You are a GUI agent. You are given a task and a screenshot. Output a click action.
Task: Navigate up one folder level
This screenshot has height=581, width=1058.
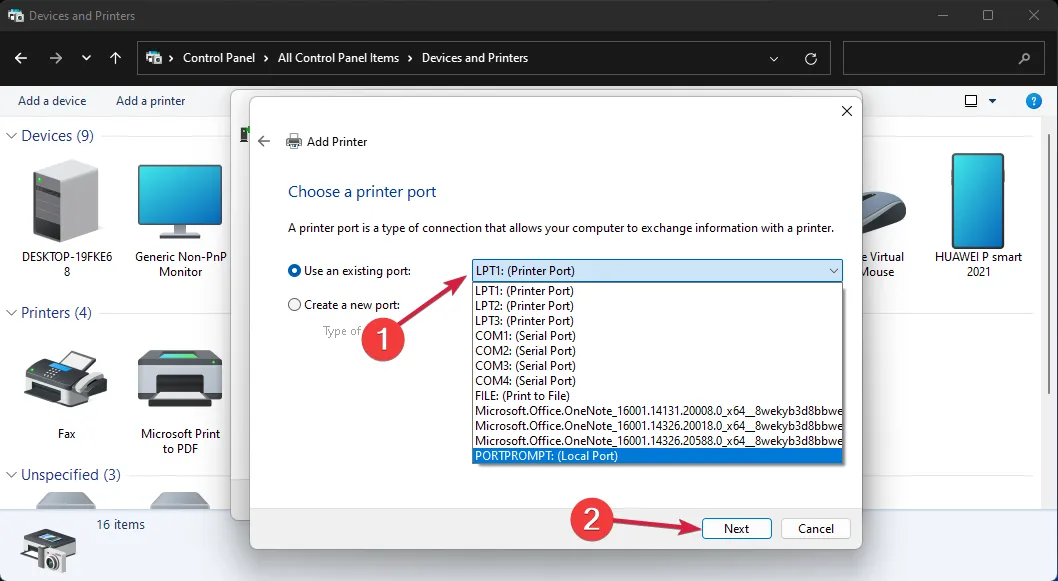point(115,58)
